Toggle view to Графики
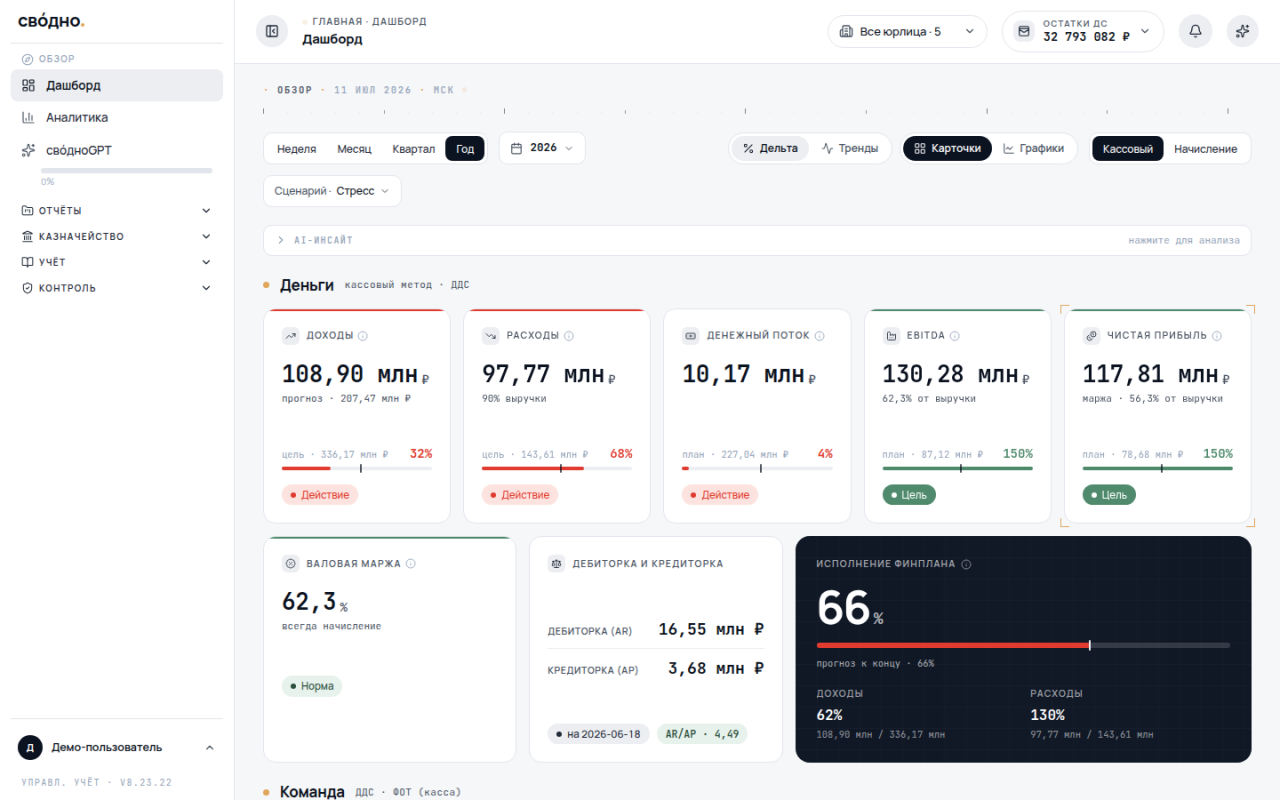This screenshot has height=800, width=1280. (x=1033, y=148)
